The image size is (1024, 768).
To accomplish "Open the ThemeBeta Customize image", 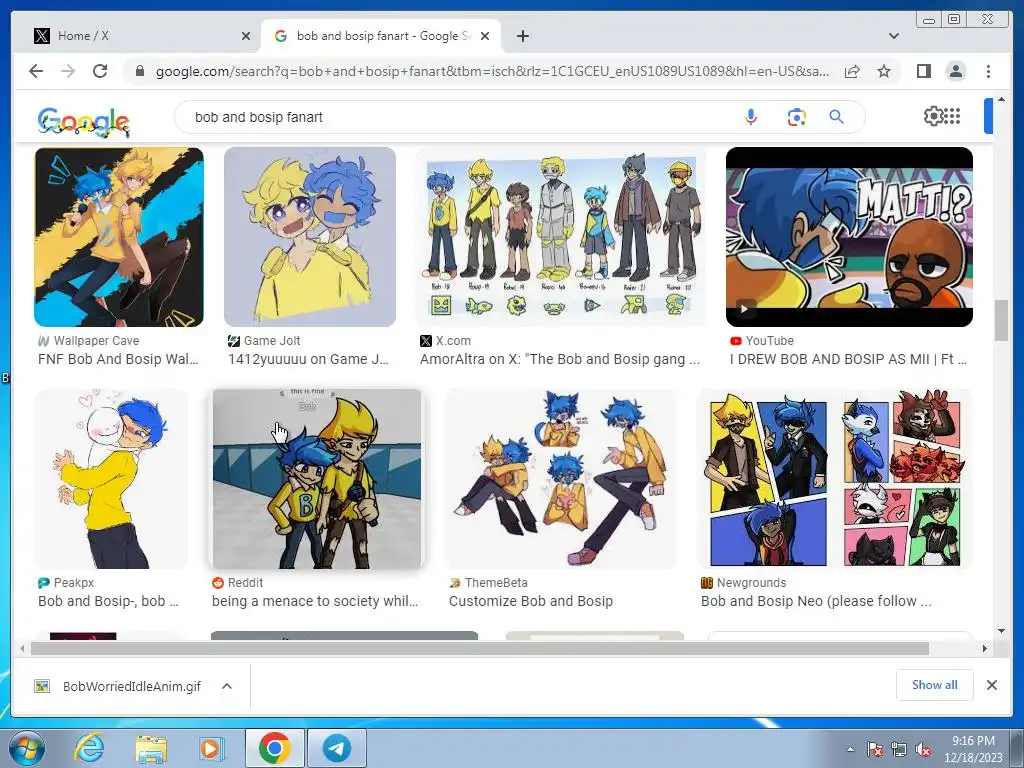I will pos(560,479).
